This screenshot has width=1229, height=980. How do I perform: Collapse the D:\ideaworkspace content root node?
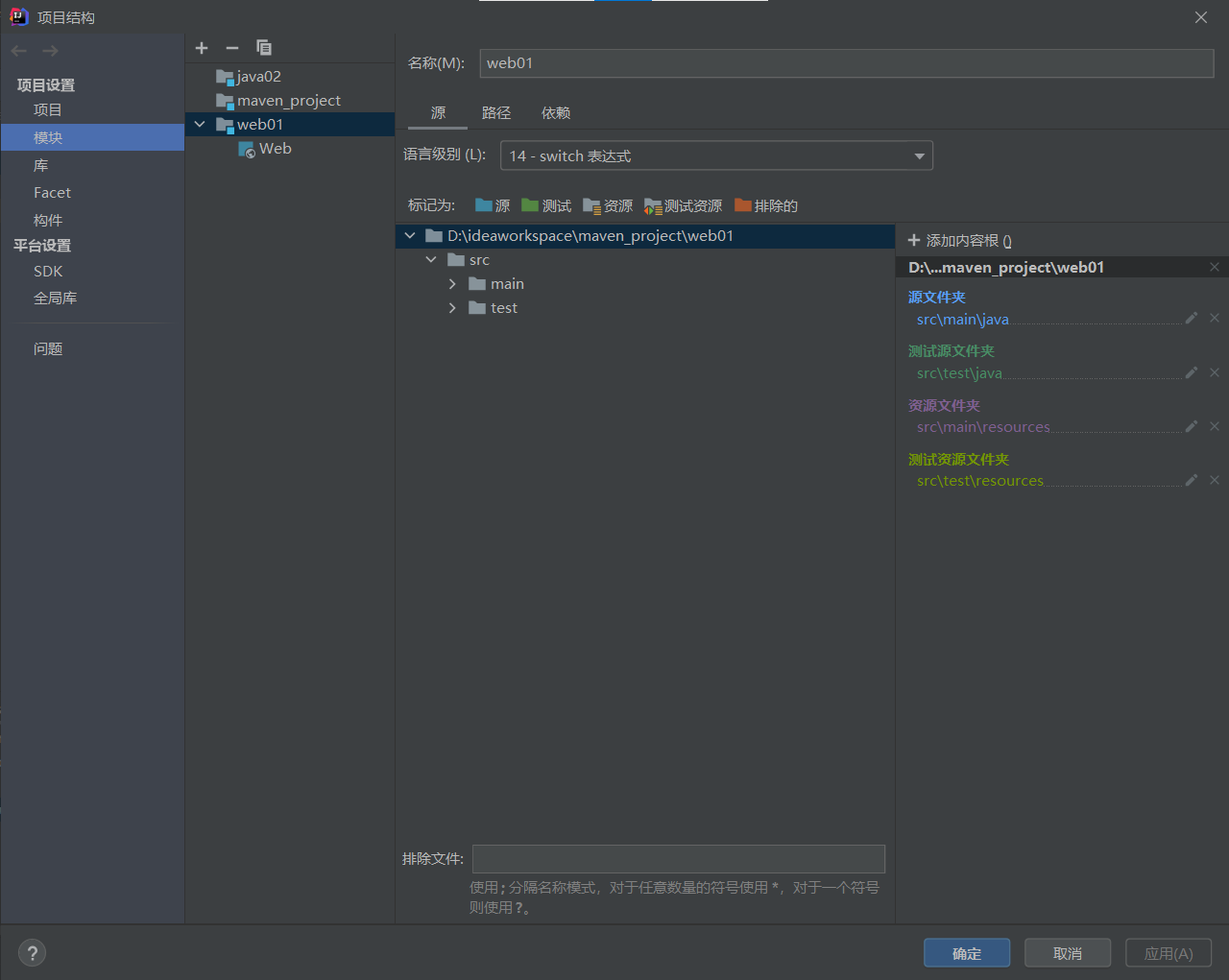click(410, 236)
